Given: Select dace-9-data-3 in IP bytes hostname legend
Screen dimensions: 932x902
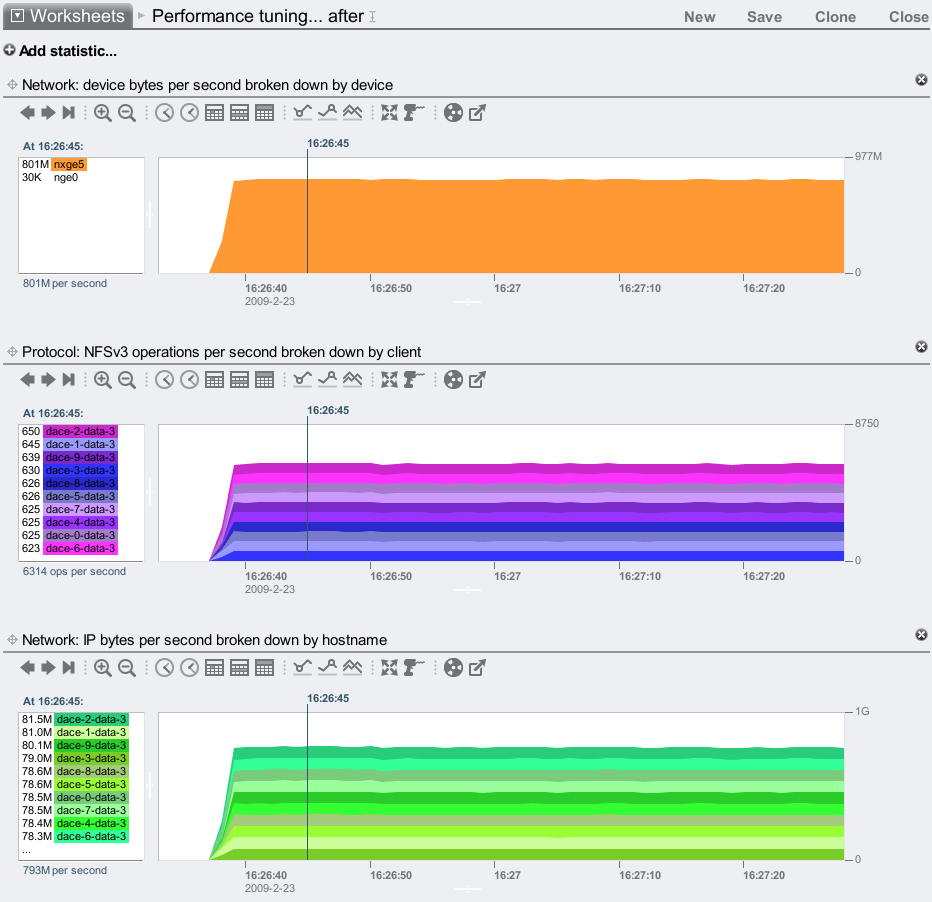Looking at the screenshot, I should click(x=91, y=745).
